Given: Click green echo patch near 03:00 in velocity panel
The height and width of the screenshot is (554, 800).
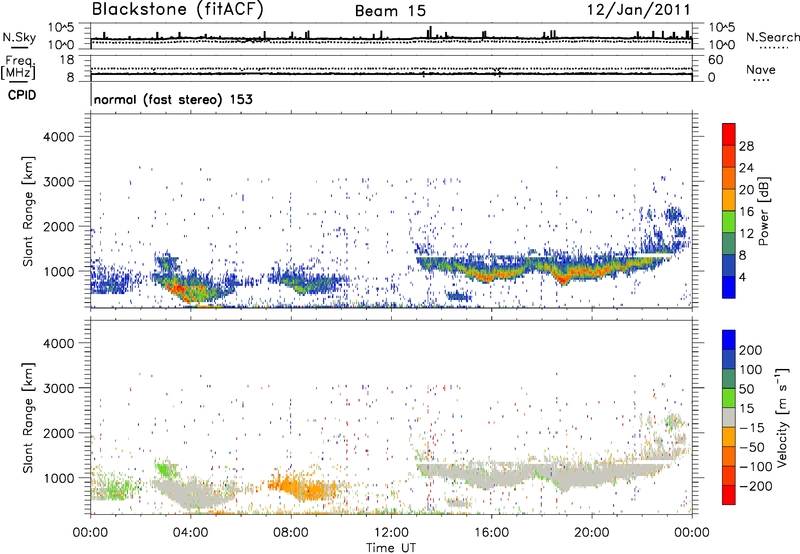Looking at the screenshot, I should (x=164, y=468).
